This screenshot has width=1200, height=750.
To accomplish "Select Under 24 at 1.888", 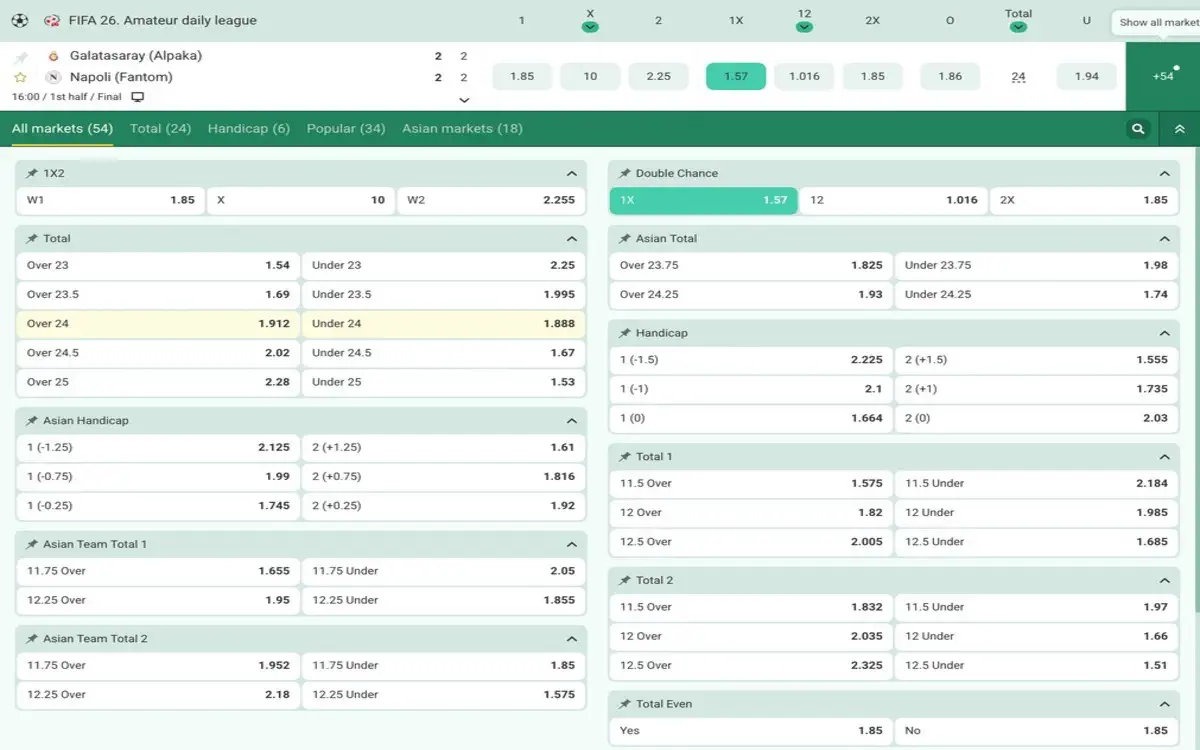I will click(x=444, y=323).
